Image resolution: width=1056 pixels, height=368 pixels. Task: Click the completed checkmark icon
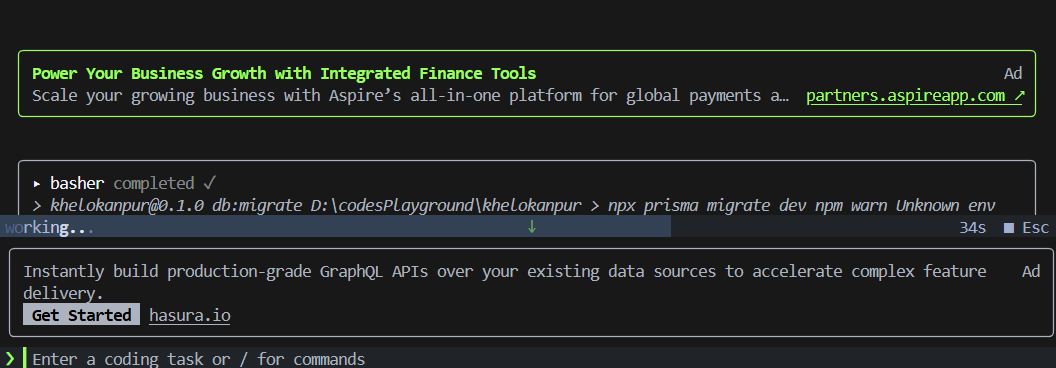(209, 183)
